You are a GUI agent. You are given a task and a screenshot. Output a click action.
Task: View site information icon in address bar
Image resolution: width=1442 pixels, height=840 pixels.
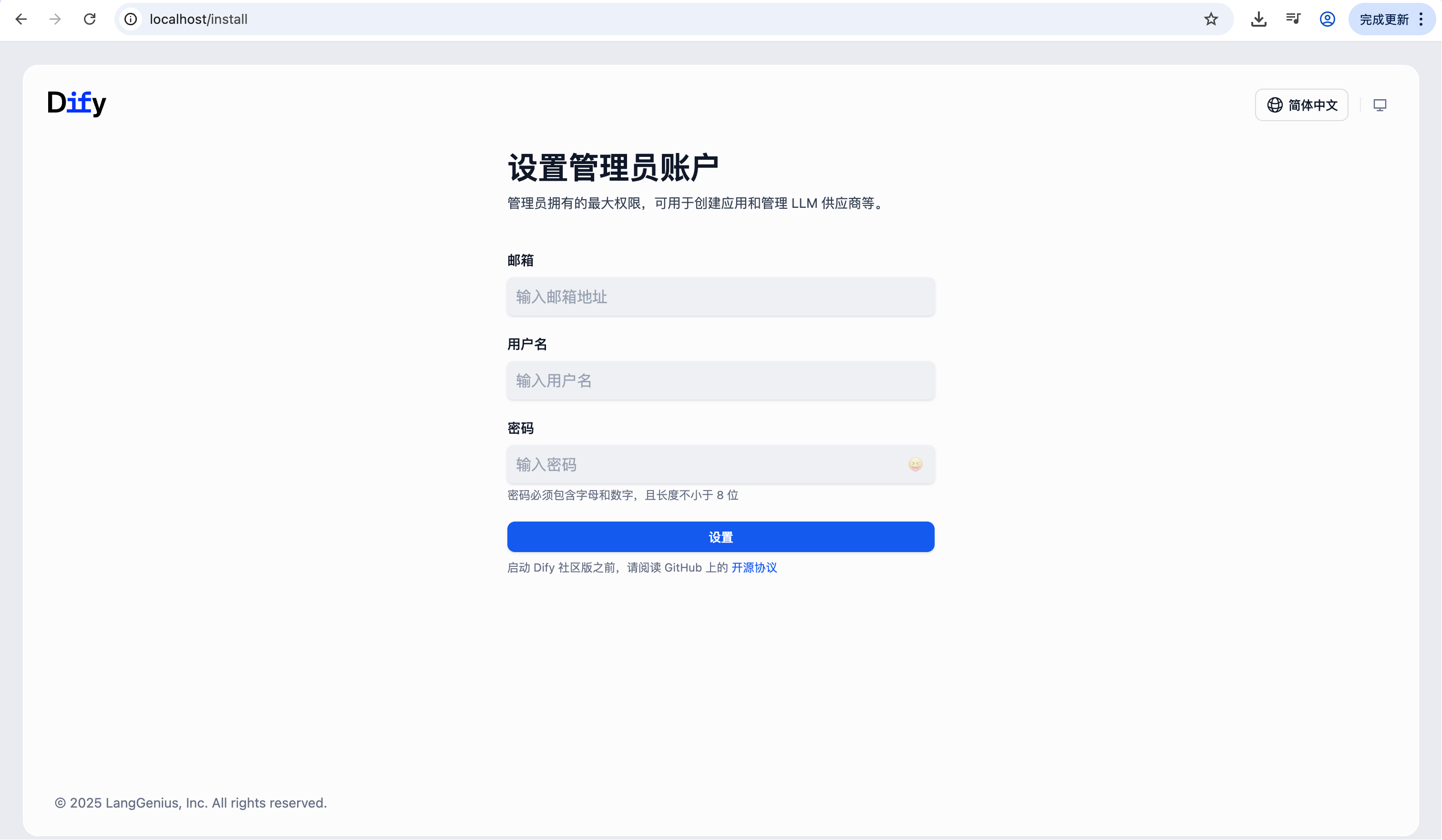click(x=131, y=19)
